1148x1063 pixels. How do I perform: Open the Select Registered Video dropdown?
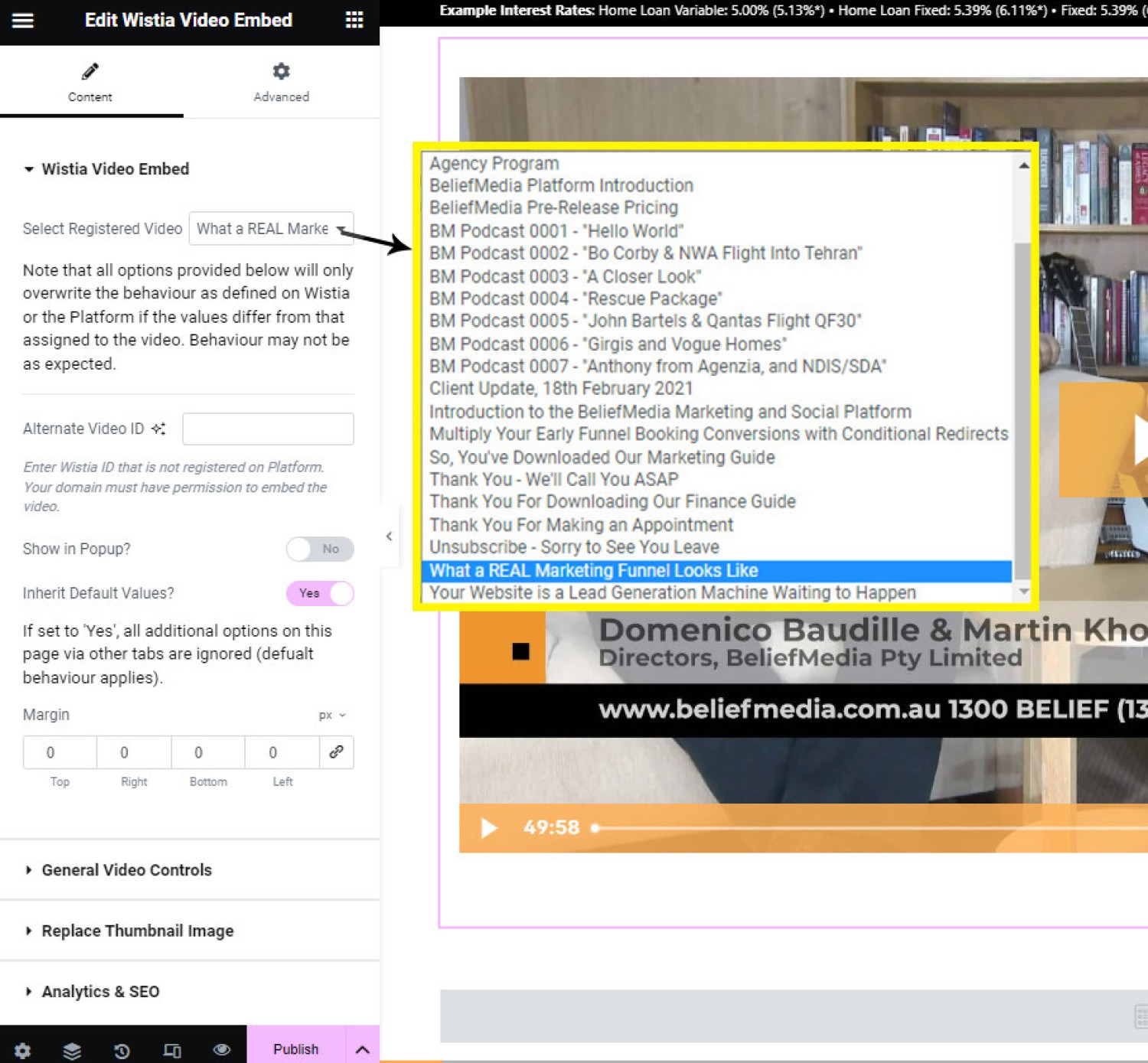pyautogui.click(x=271, y=229)
